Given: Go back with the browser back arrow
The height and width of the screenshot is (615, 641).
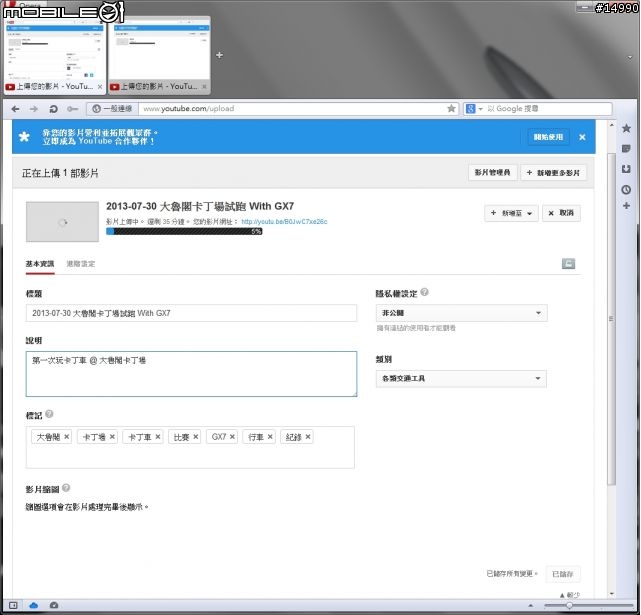Looking at the screenshot, I should [x=16, y=109].
